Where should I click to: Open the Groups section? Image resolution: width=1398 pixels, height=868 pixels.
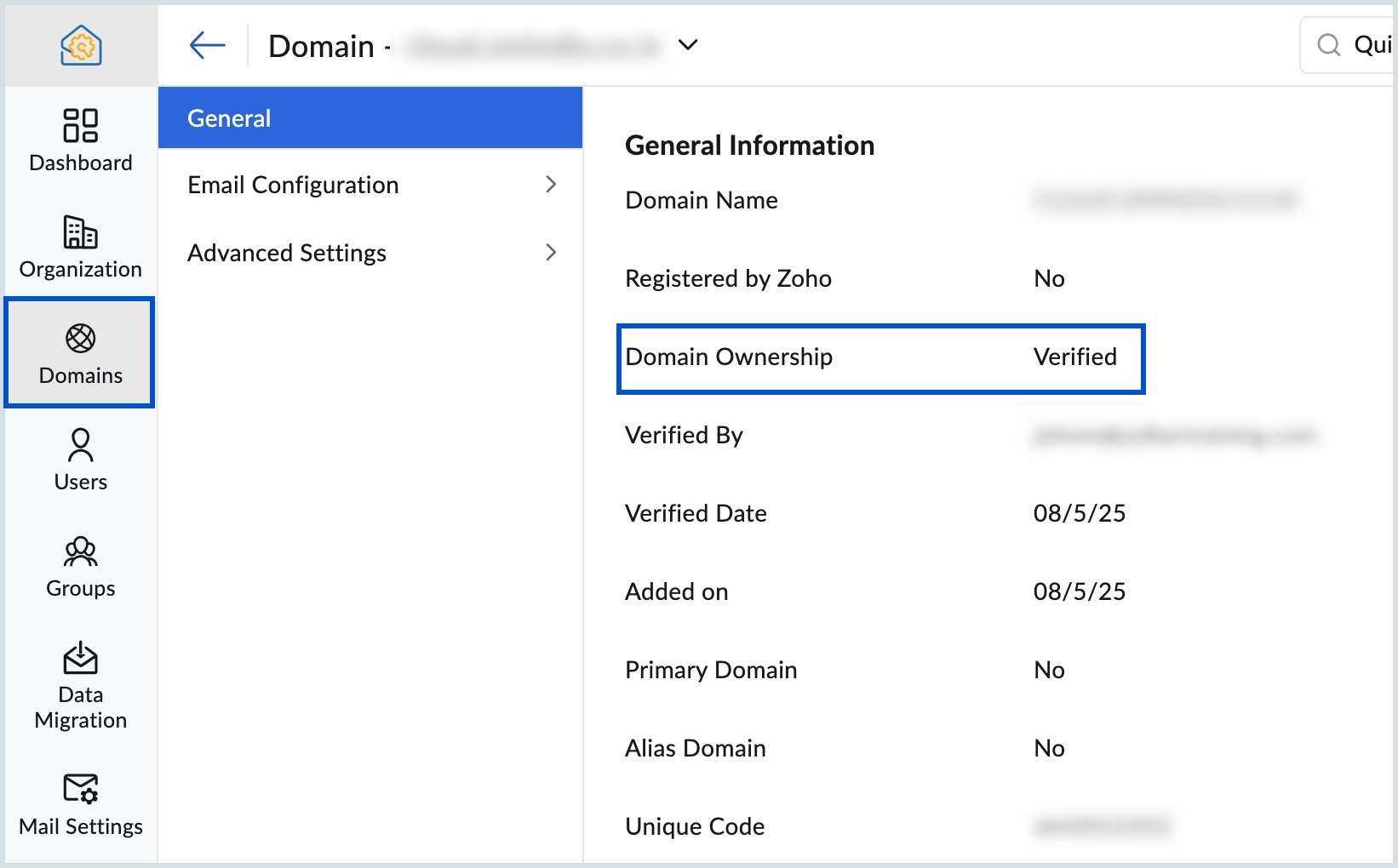[80, 564]
